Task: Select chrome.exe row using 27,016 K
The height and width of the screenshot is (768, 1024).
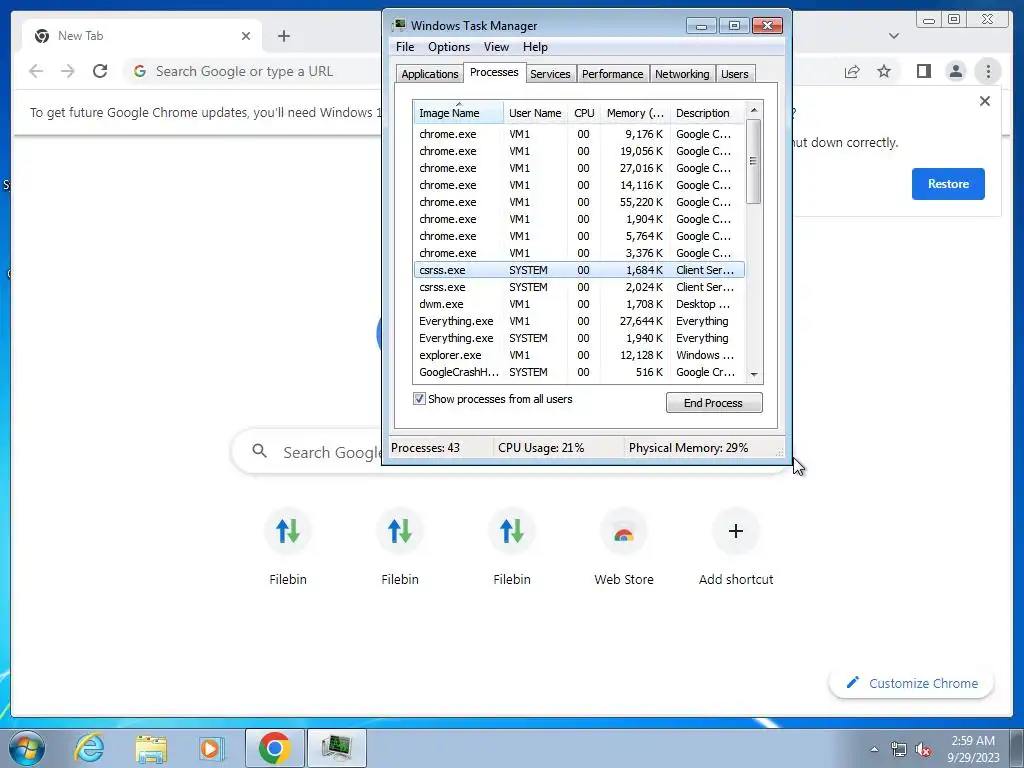Action: click(579, 168)
